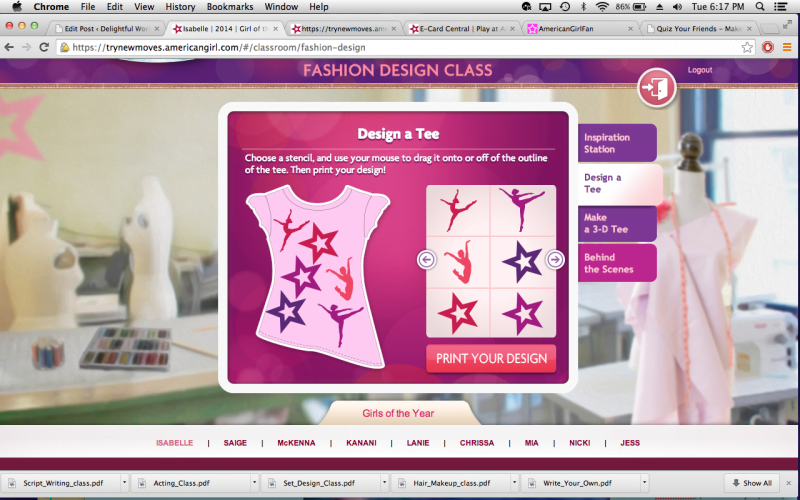This screenshot has width=800, height=500.
Task: Select NICKI in the girls list
Action: click(580, 443)
